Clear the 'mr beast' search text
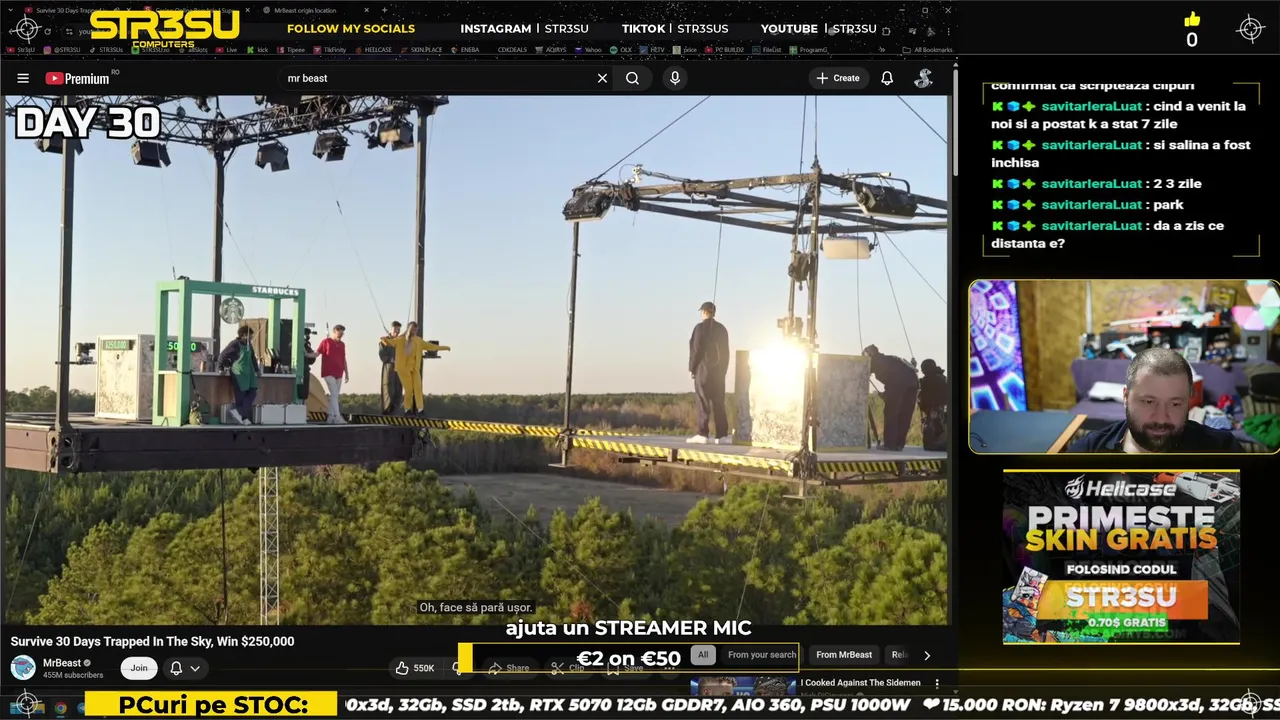The image size is (1280, 720). tap(602, 78)
